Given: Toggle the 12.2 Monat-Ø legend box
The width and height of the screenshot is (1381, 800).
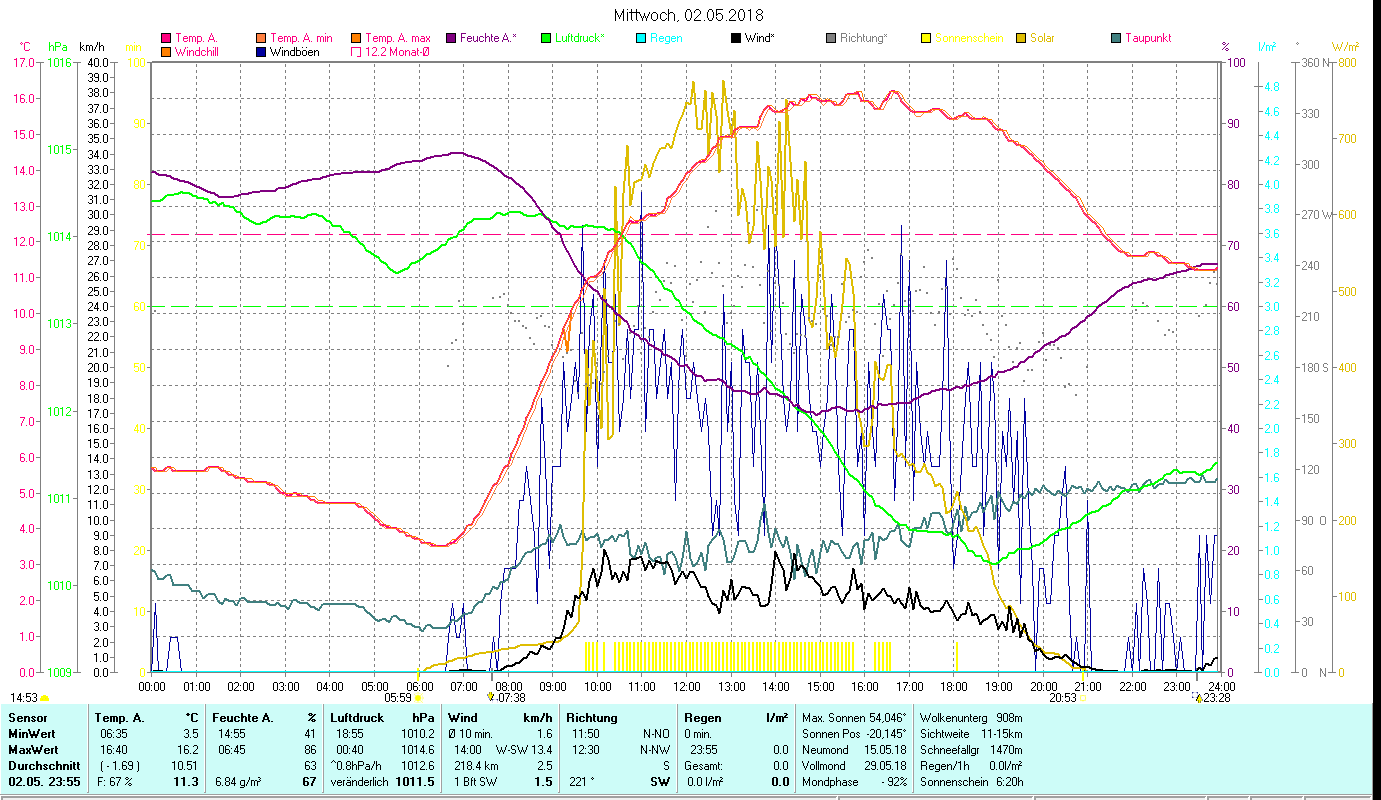Looking at the screenshot, I should click(356, 52).
